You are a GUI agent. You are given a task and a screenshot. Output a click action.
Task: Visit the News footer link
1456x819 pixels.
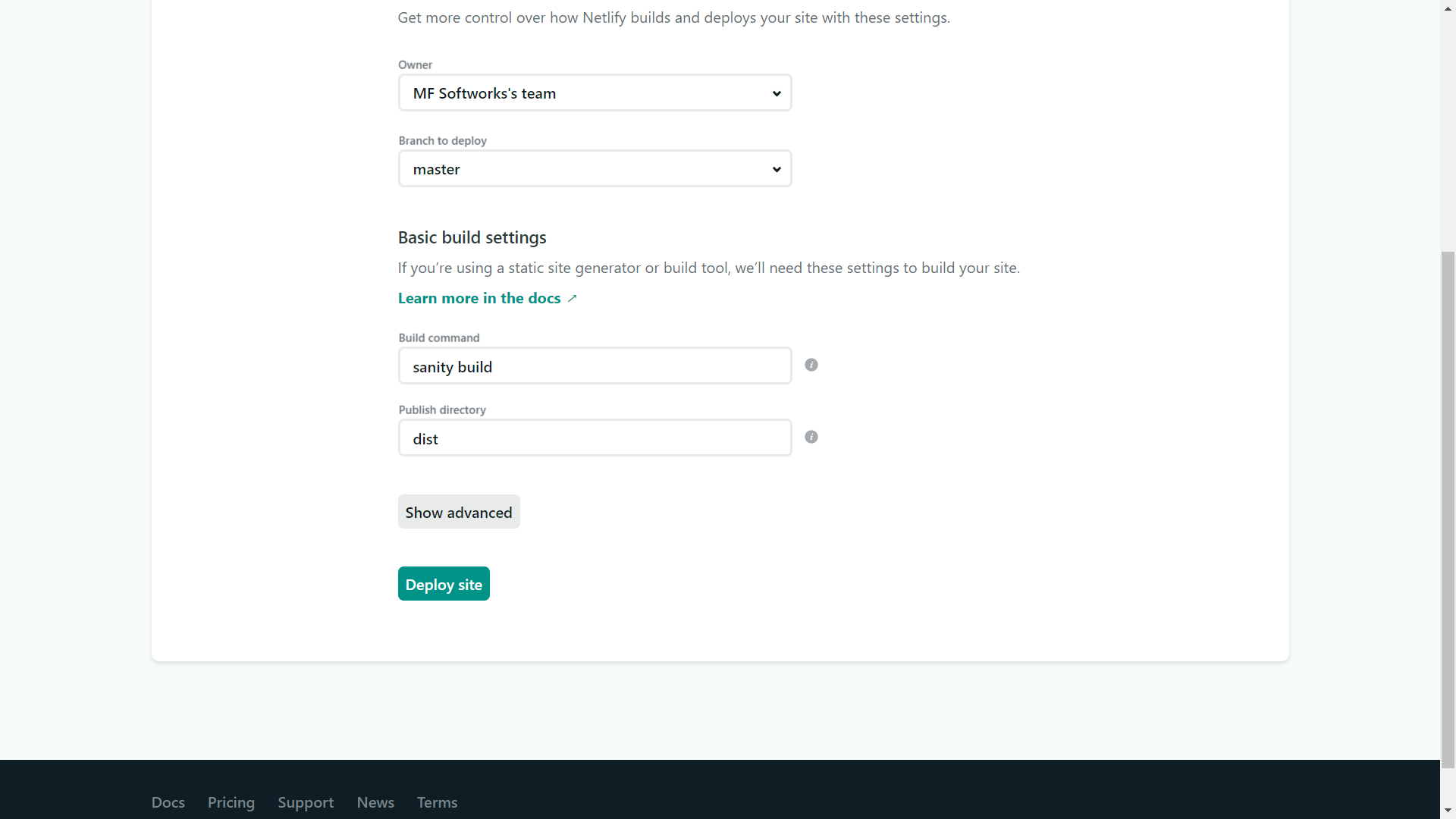[x=375, y=802]
